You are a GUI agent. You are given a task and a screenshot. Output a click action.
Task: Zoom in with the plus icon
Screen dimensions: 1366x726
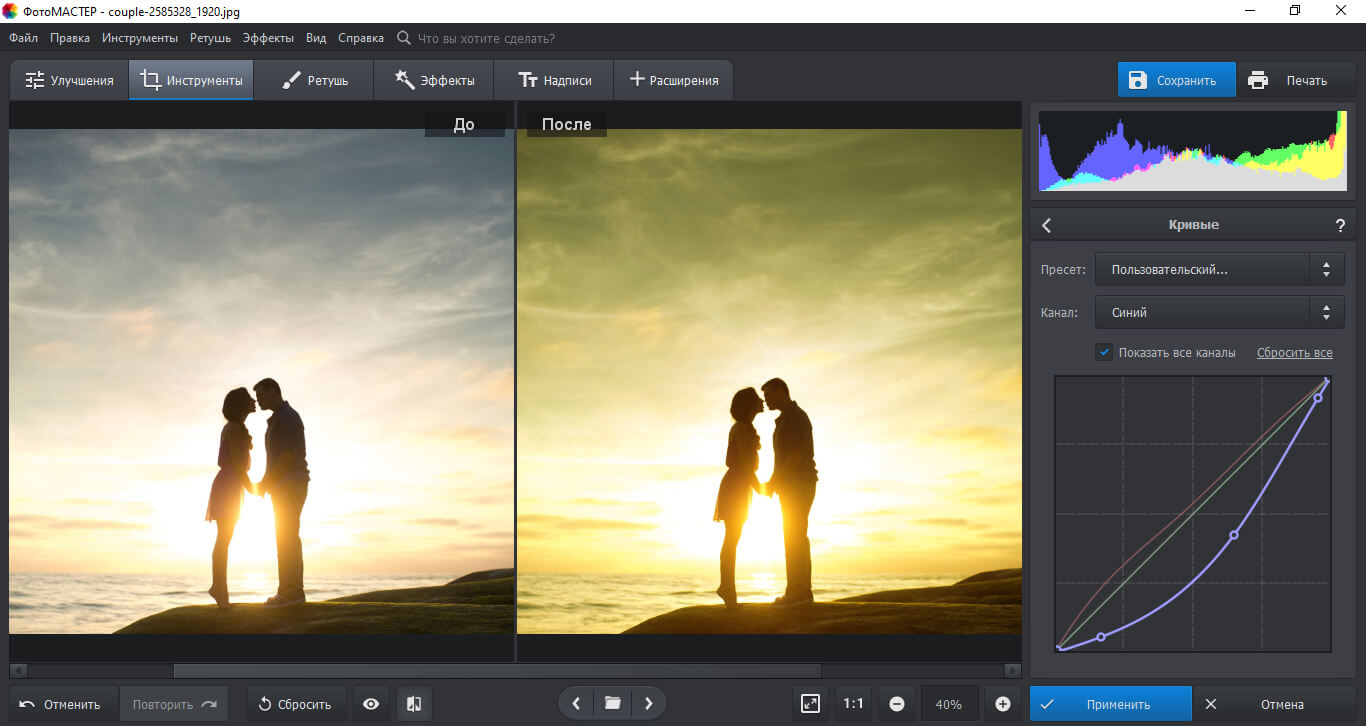pyautogui.click(x=1003, y=704)
